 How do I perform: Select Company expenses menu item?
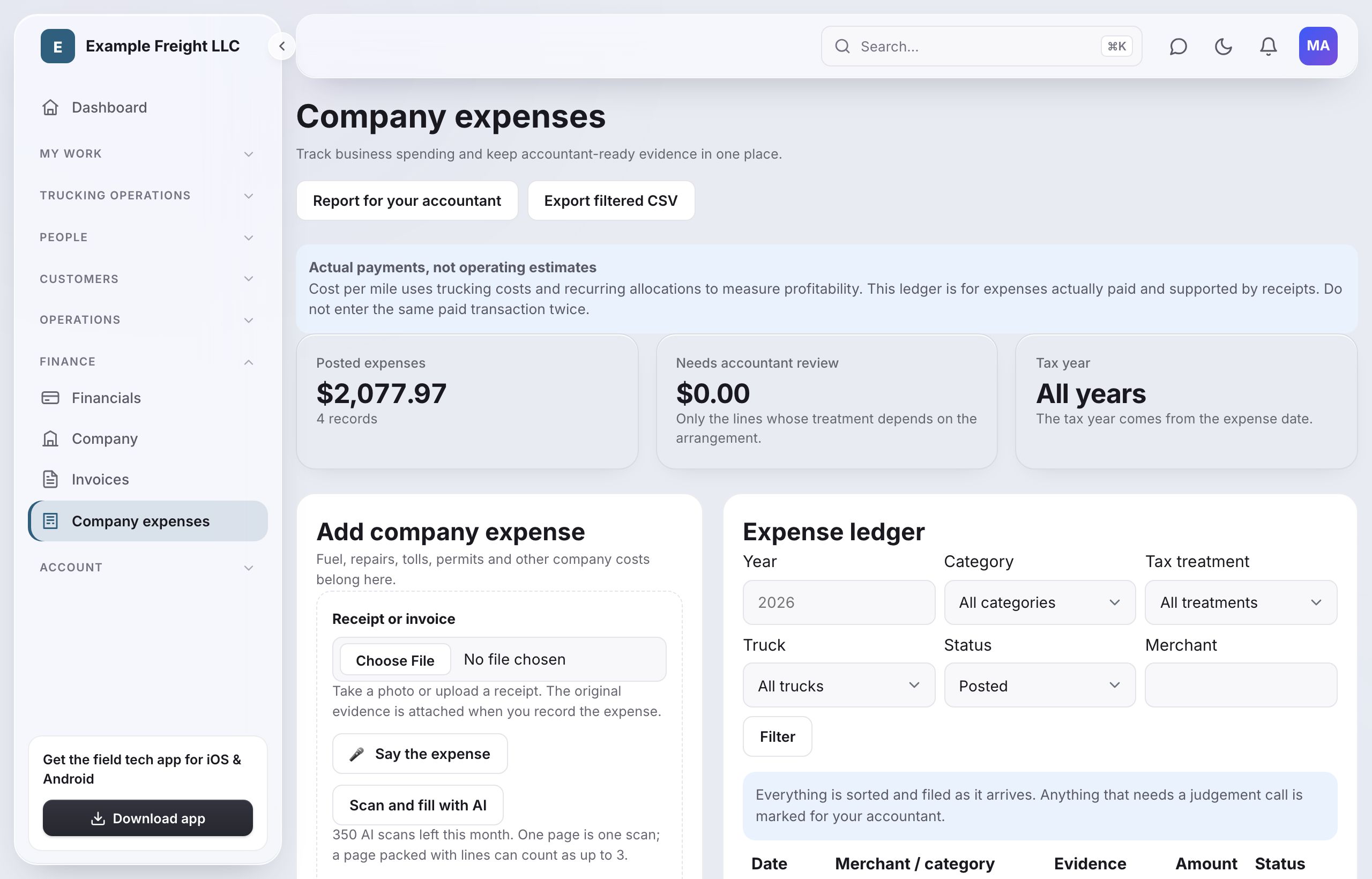(x=147, y=521)
